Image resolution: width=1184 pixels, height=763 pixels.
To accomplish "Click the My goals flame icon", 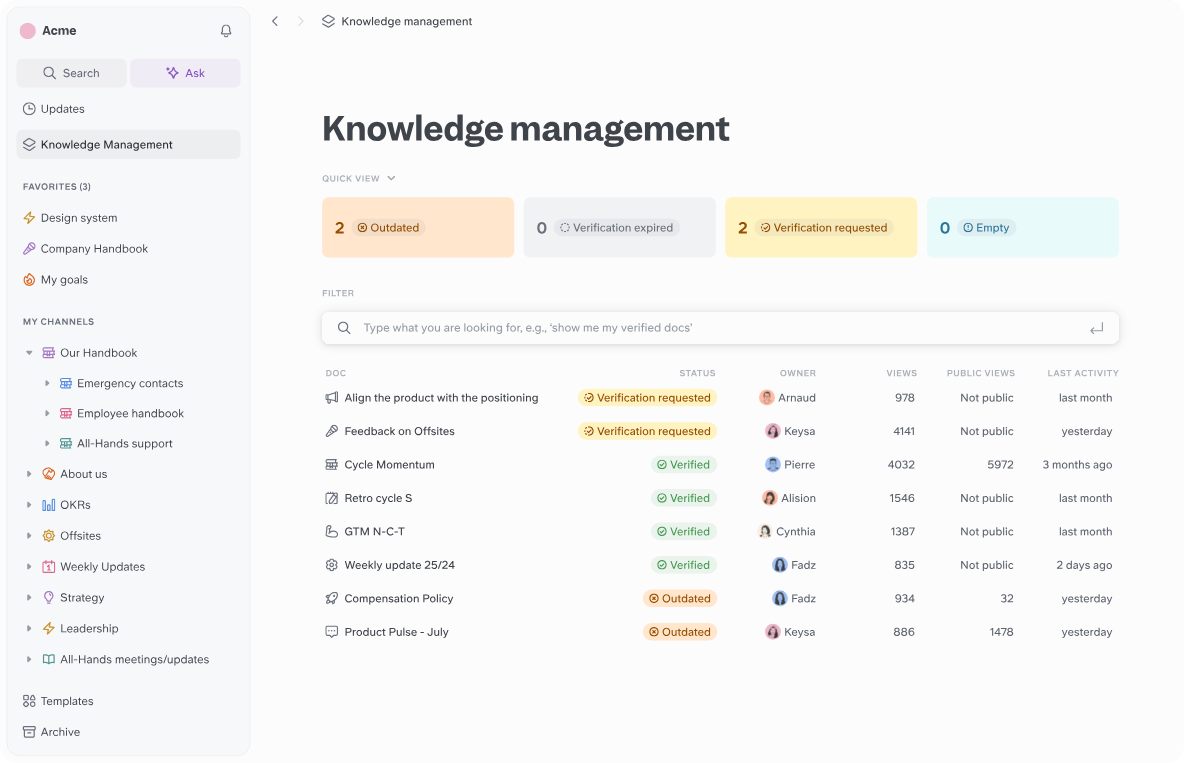I will click(x=29, y=280).
